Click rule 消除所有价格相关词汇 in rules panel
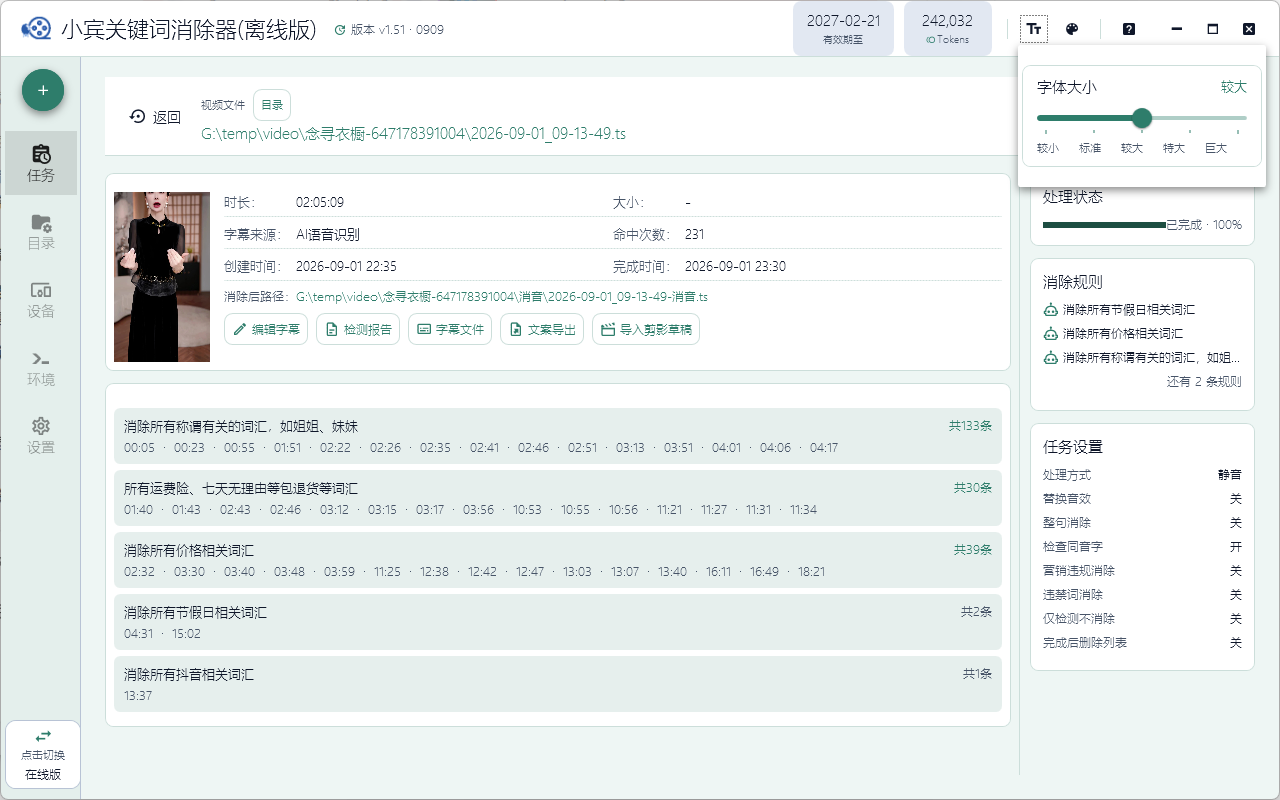 point(1113,333)
